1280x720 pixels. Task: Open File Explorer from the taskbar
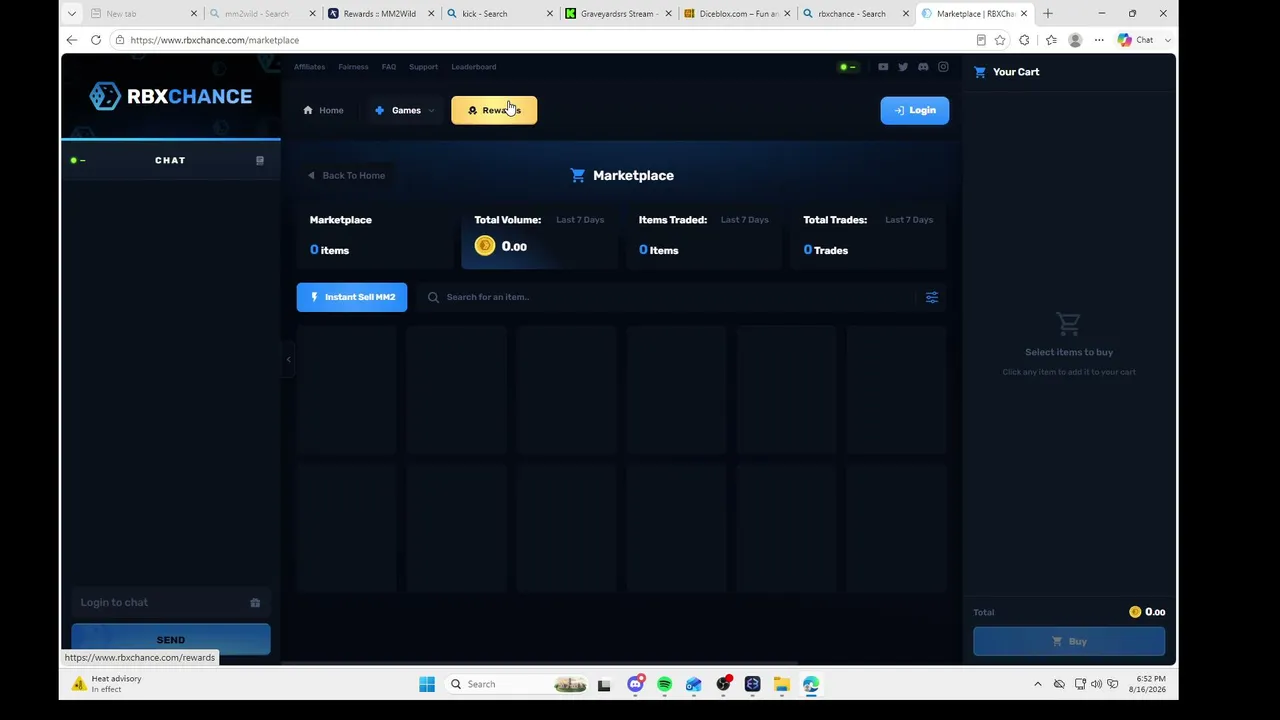tap(781, 684)
